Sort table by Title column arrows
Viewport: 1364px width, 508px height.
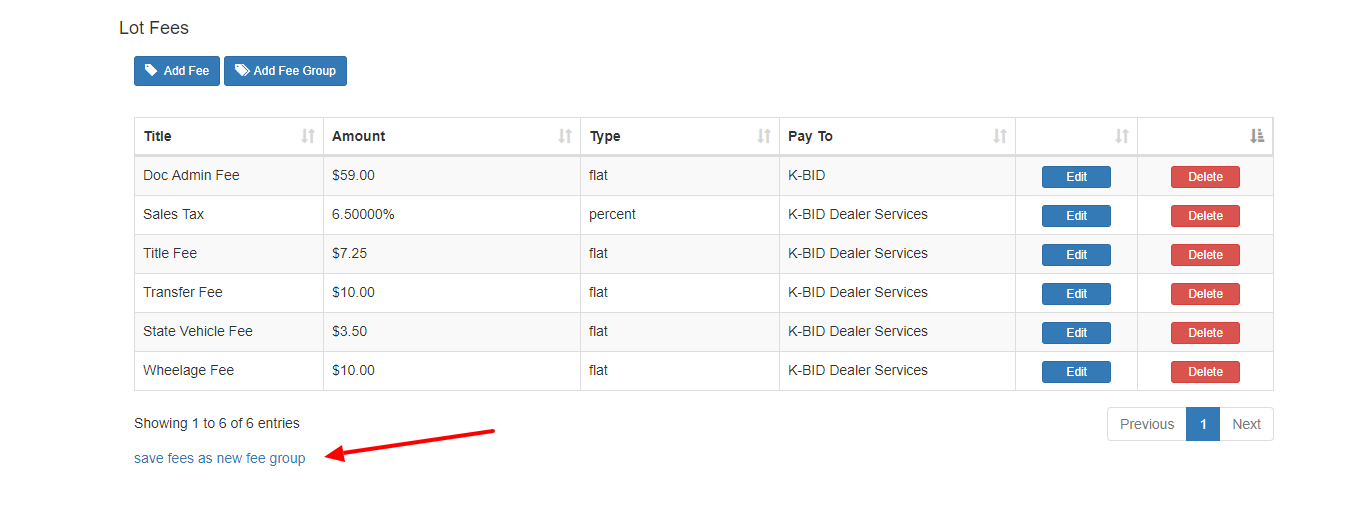coord(308,136)
